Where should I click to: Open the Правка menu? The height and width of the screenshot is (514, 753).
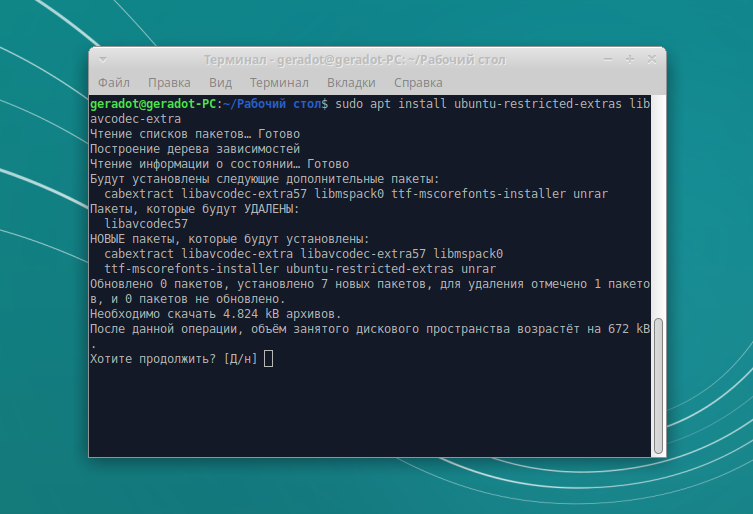169,83
